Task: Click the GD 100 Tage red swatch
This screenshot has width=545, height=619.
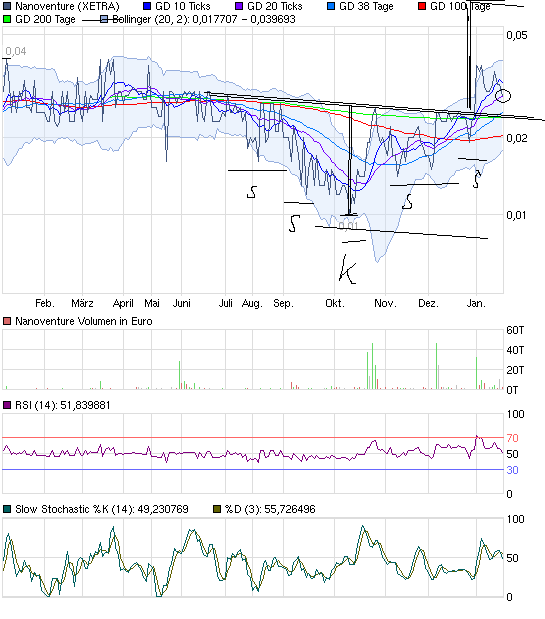Action: click(422, 6)
